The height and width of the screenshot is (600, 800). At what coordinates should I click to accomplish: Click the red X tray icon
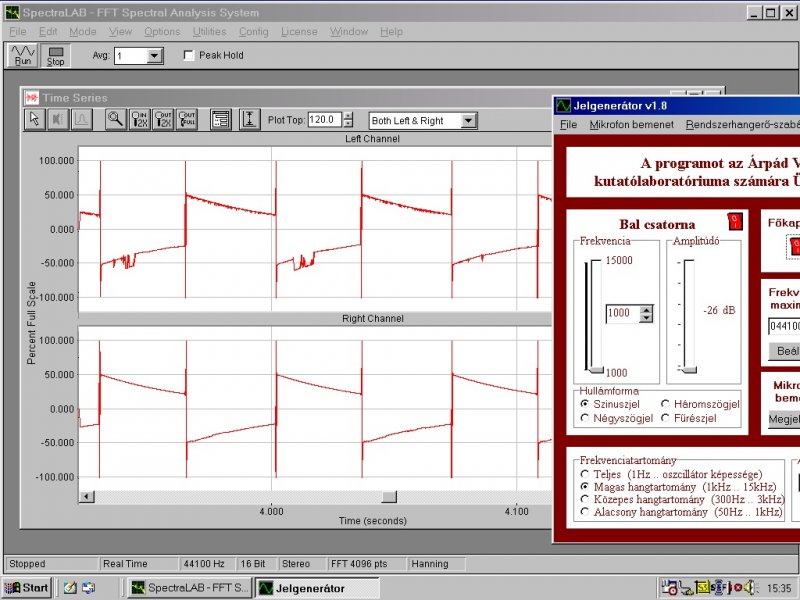point(737,588)
